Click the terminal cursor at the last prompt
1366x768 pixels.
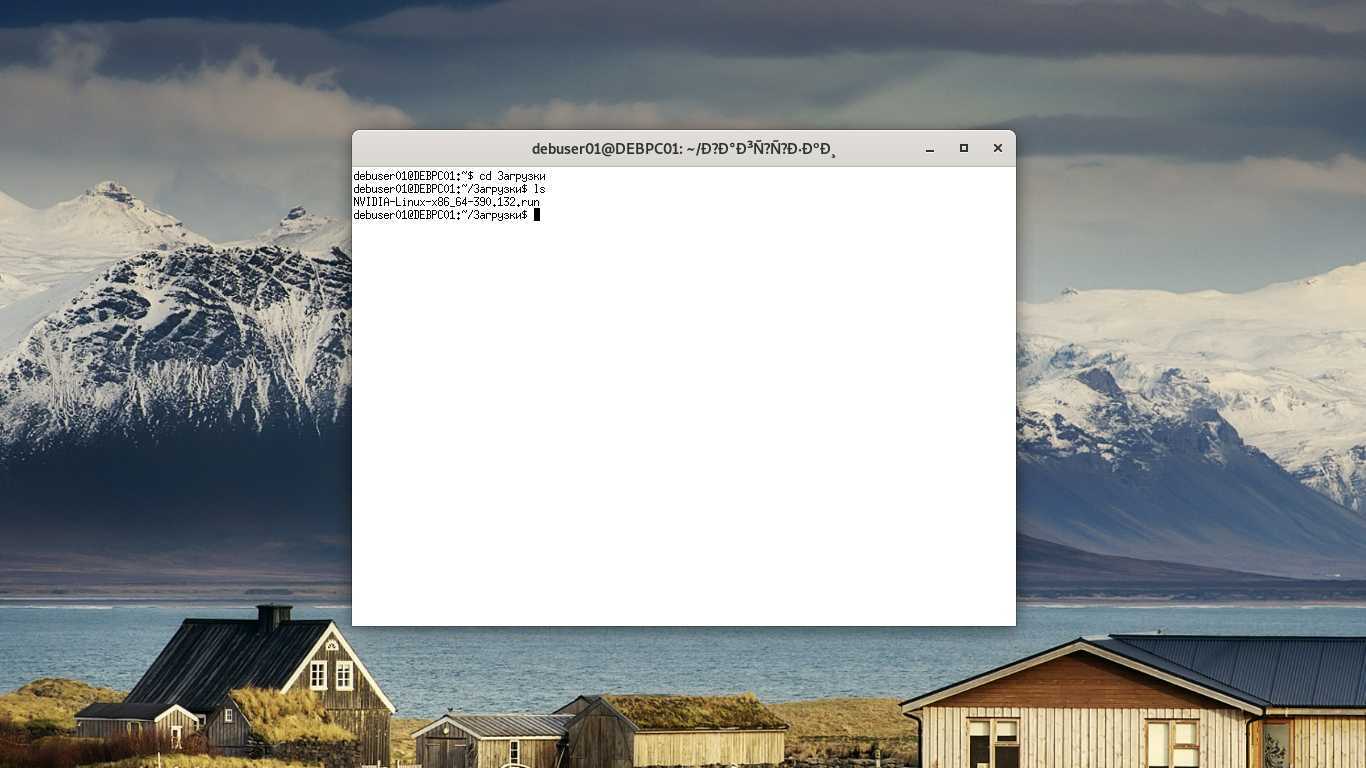point(537,215)
